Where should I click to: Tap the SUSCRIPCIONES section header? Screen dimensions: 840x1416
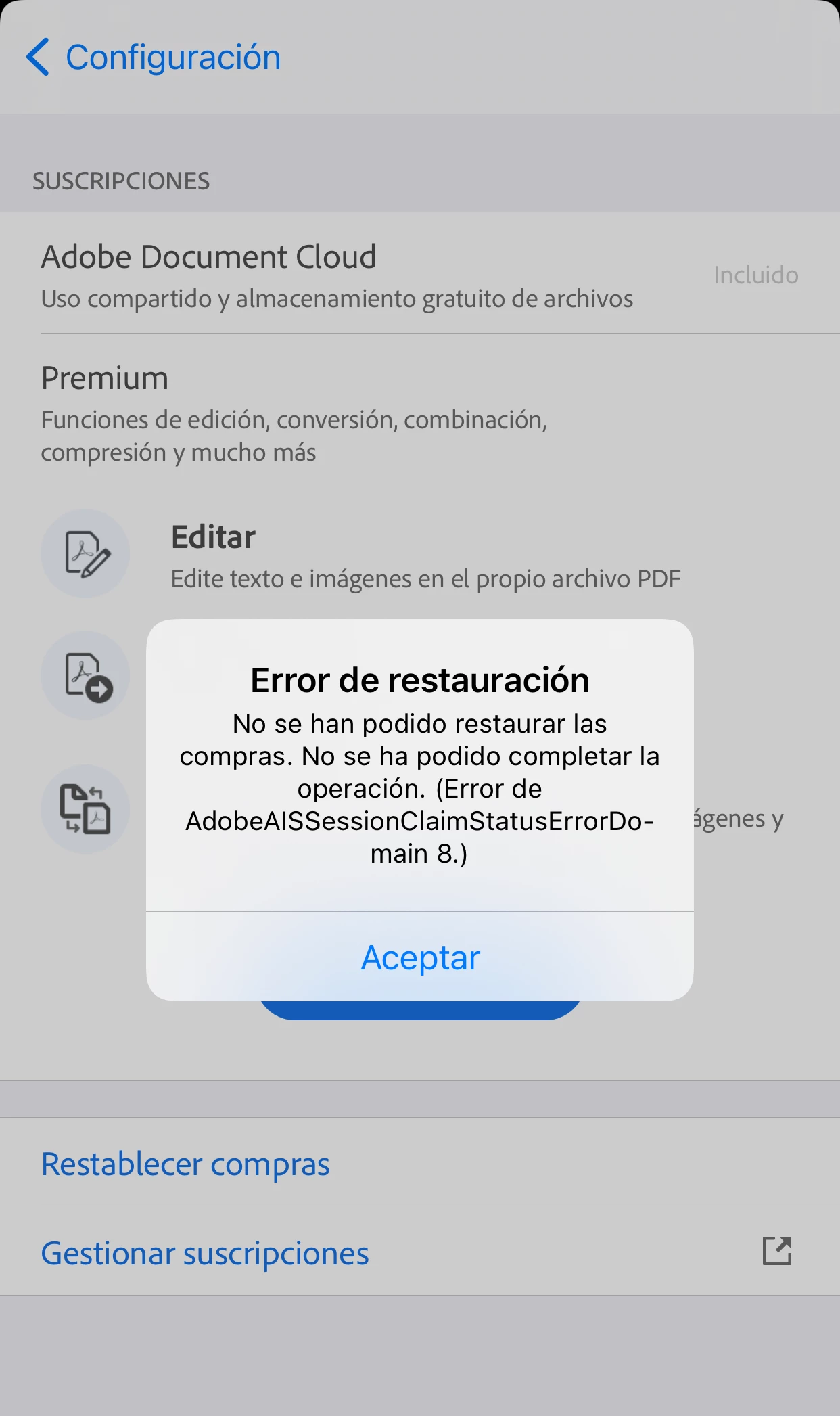tap(121, 181)
